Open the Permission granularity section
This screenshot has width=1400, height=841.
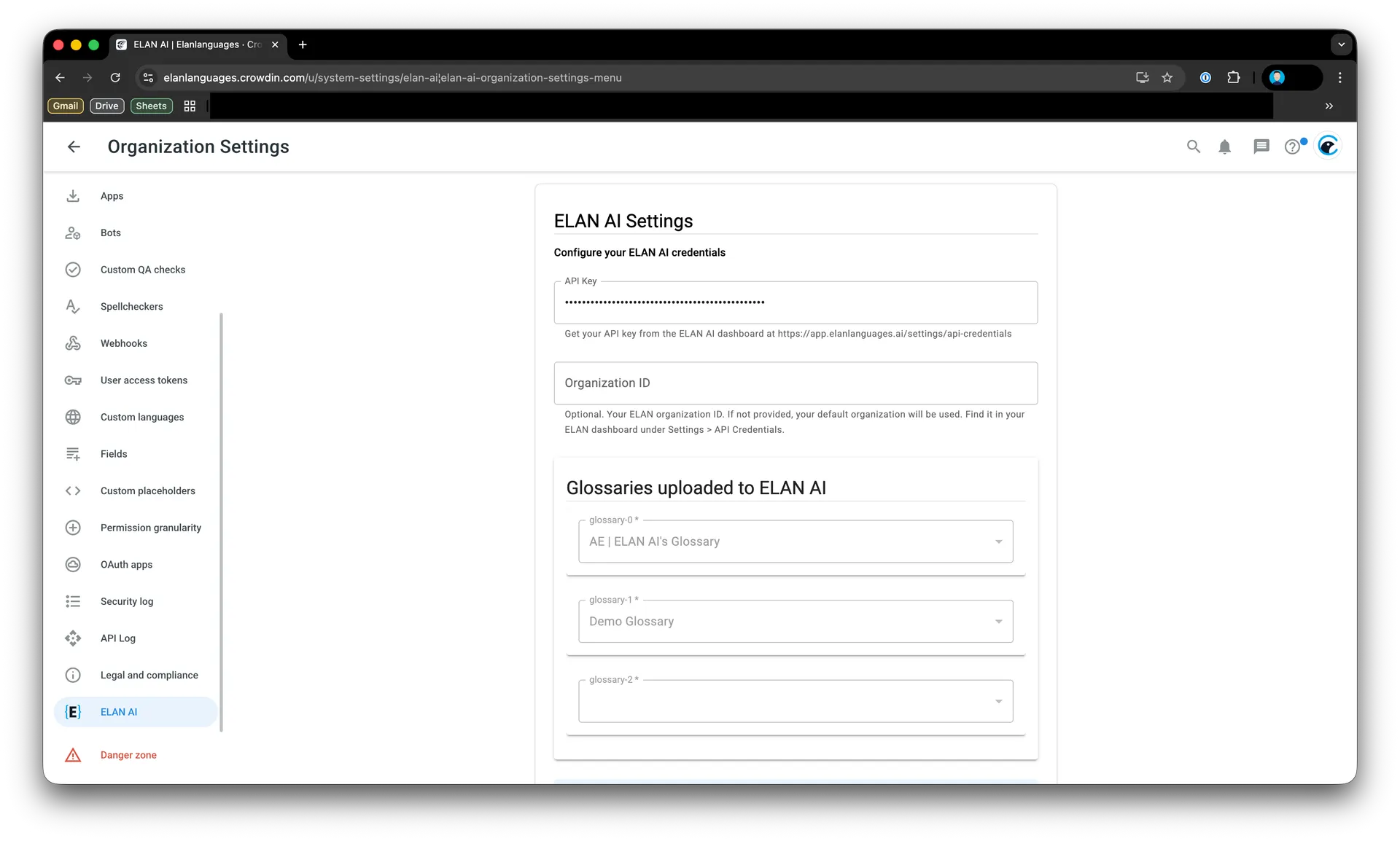coord(151,527)
